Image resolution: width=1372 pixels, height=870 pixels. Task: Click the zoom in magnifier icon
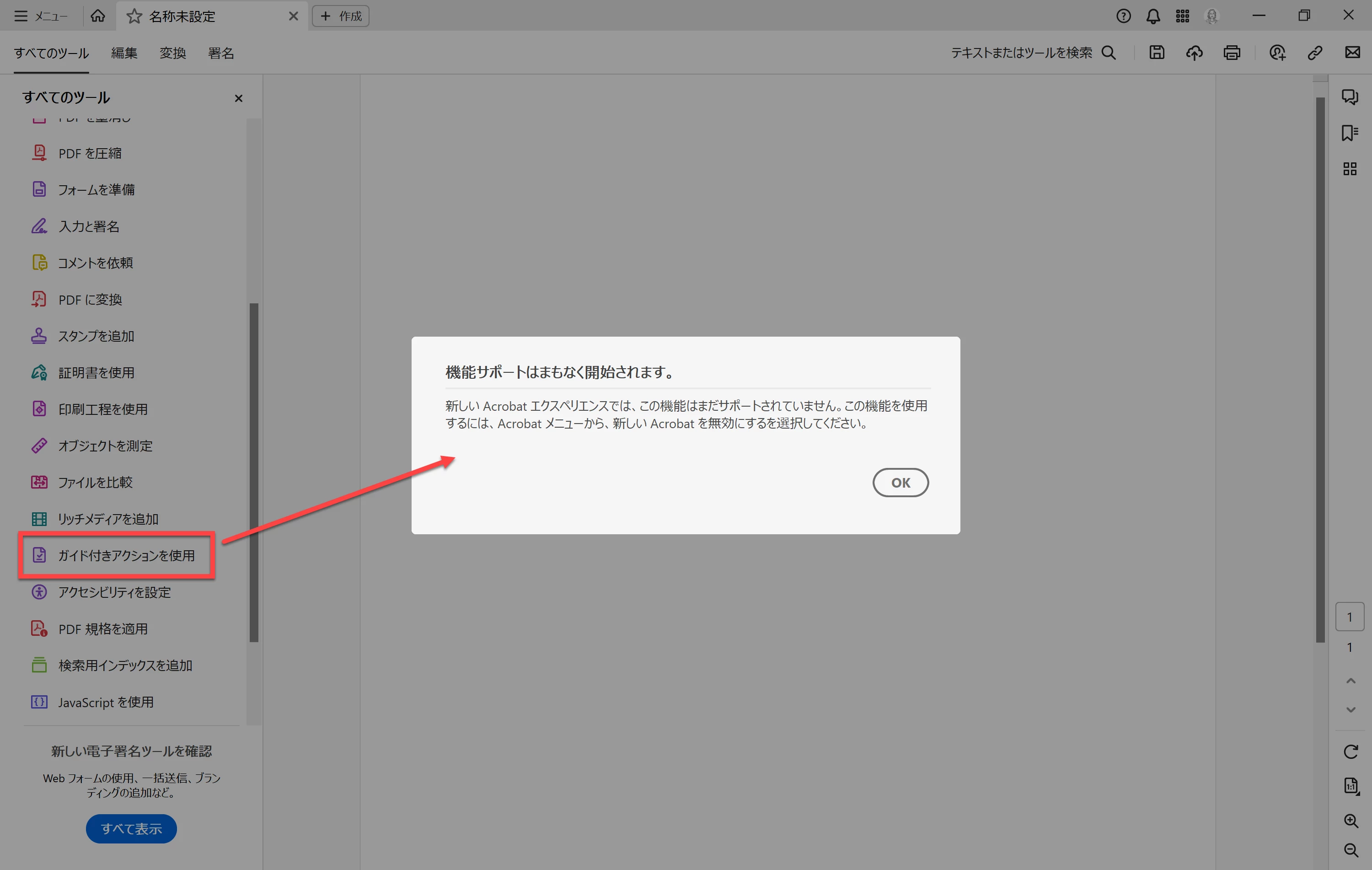click(x=1351, y=821)
